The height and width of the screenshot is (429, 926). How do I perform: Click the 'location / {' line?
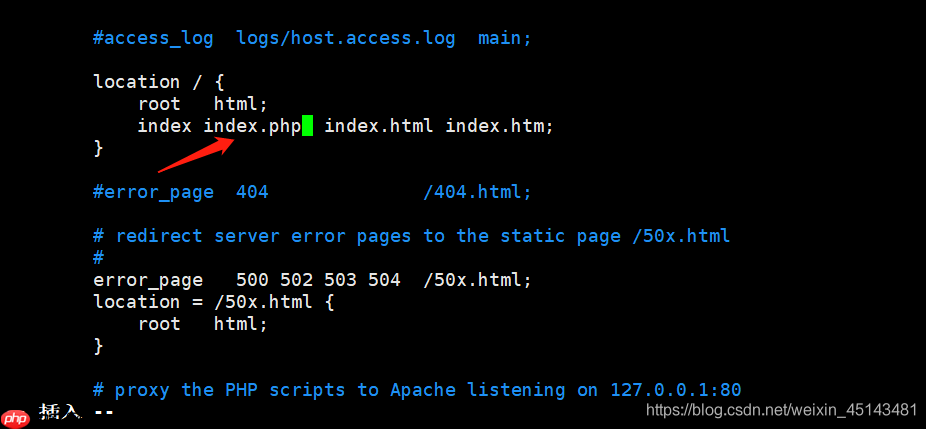[158, 82]
